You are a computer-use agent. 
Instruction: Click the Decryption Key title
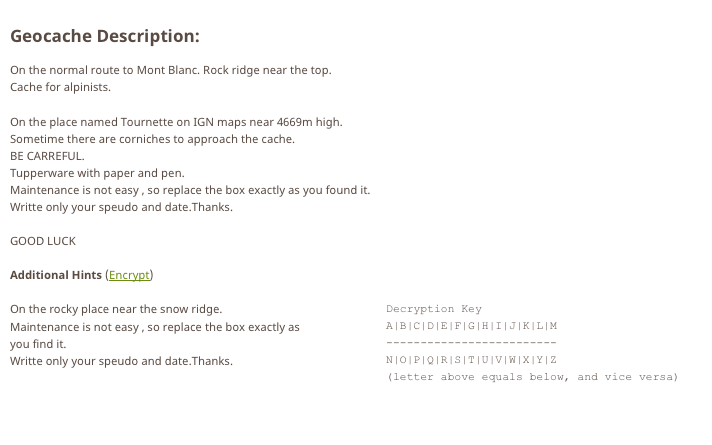pyautogui.click(x=434, y=309)
